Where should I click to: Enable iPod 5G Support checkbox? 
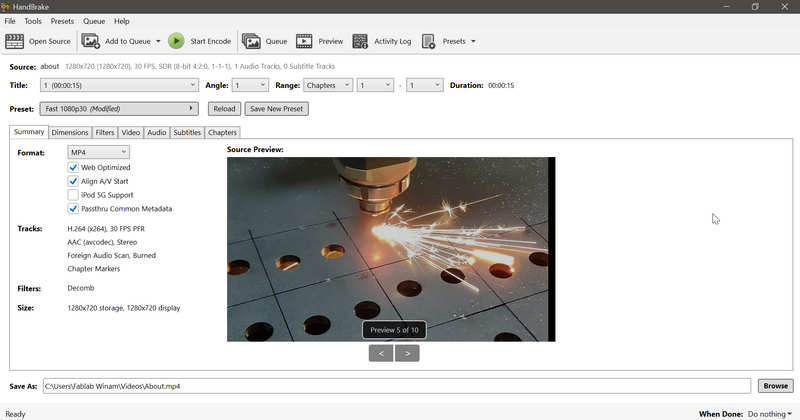pos(73,195)
